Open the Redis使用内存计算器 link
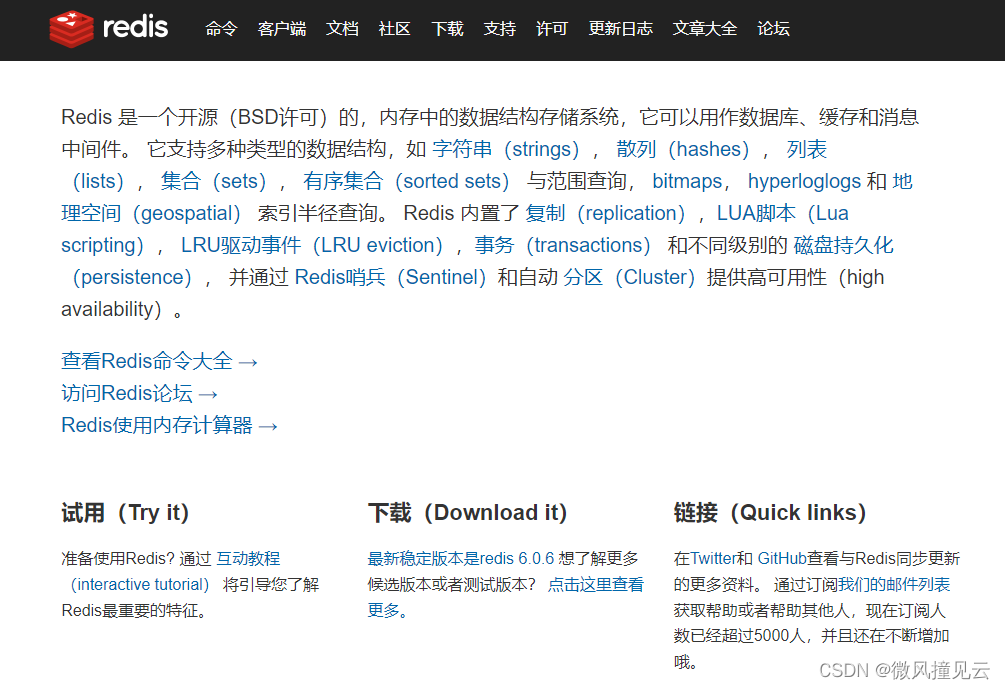The image size is (1005, 689). click(170, 426)
